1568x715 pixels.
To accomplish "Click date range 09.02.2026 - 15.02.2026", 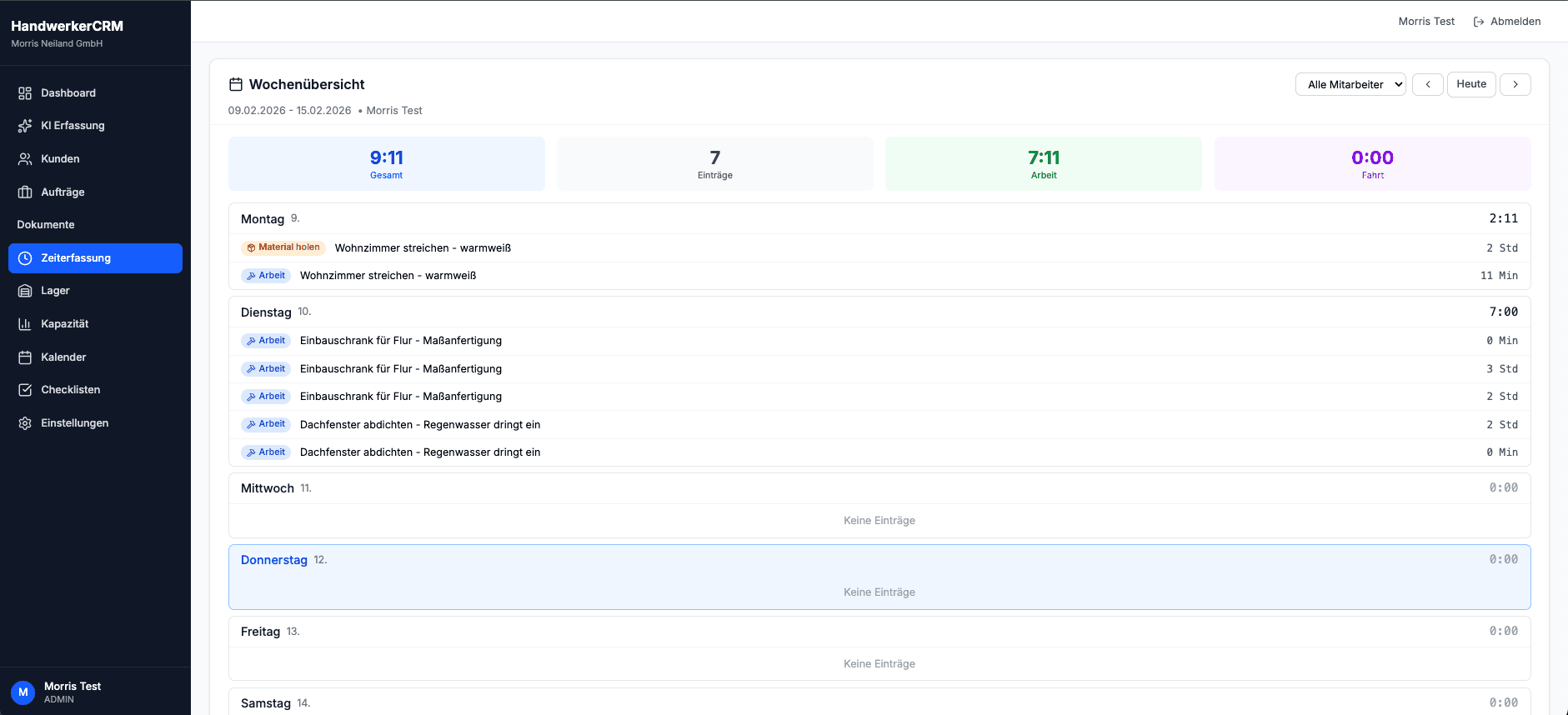I will 289,111.
